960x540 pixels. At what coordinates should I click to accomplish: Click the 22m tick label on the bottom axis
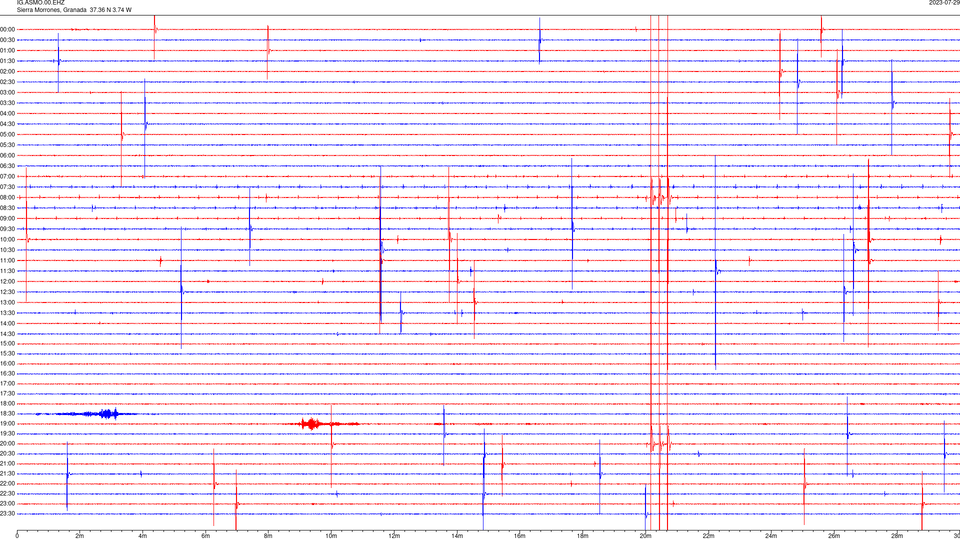[709, 536]
